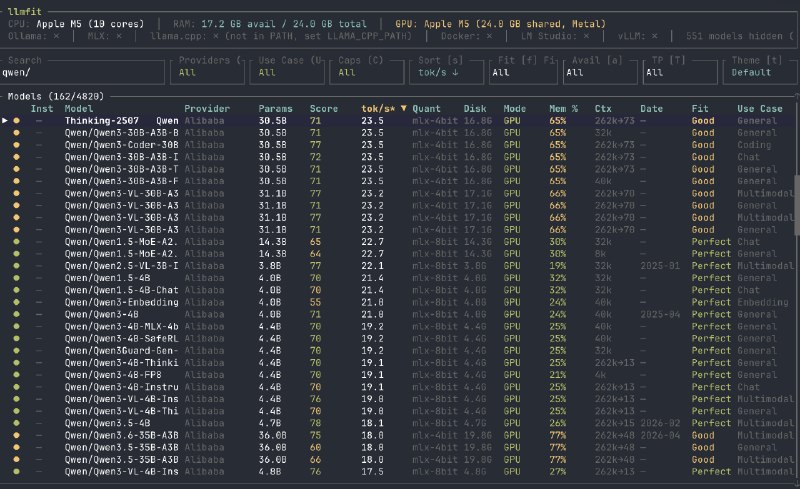Click the Params column header
This screenshot has width=800, height=489.
click(x=276, y=108)
